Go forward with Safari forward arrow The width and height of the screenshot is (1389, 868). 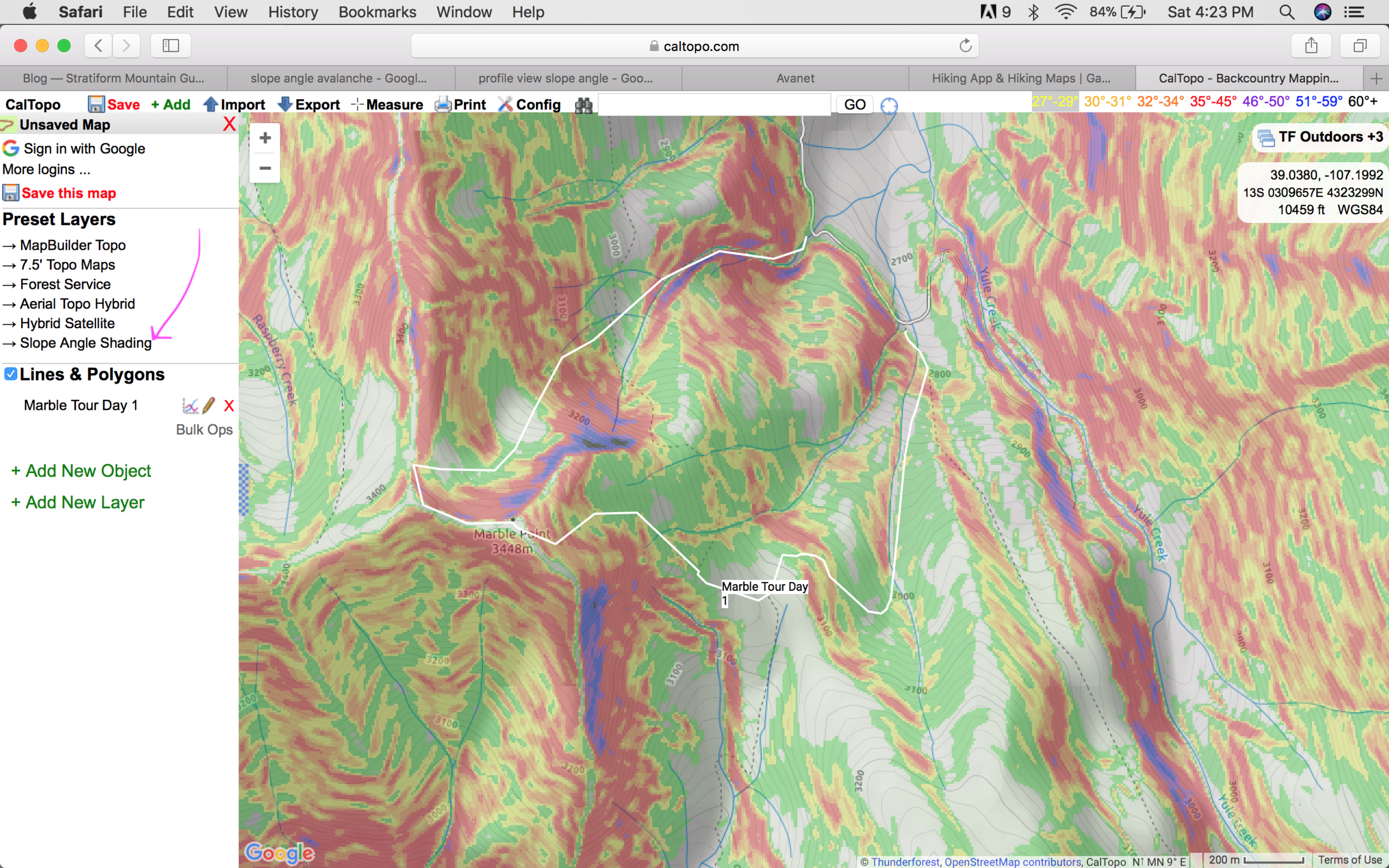[126, 46]
